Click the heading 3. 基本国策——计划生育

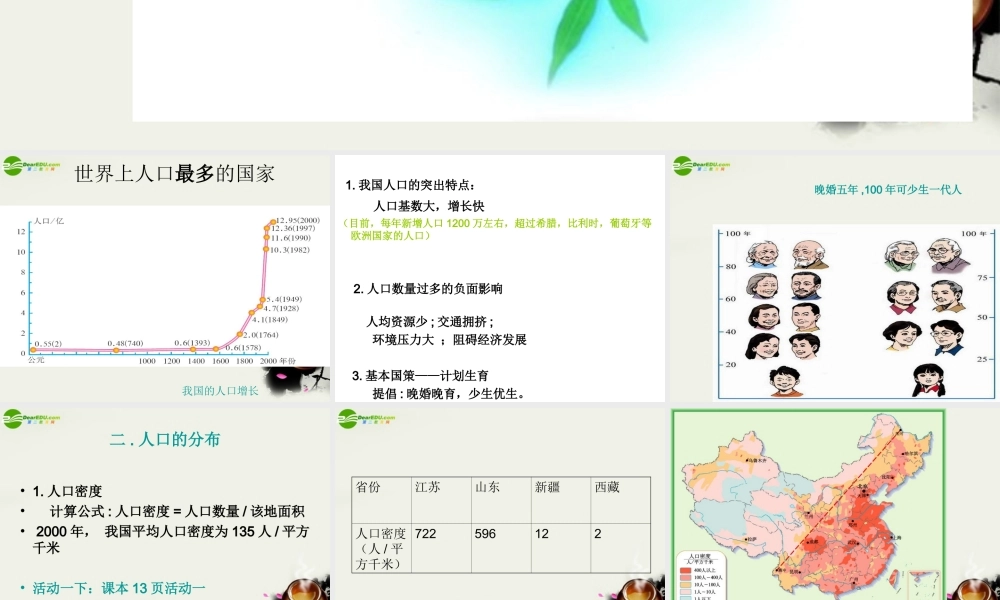(x=420, y=376)
